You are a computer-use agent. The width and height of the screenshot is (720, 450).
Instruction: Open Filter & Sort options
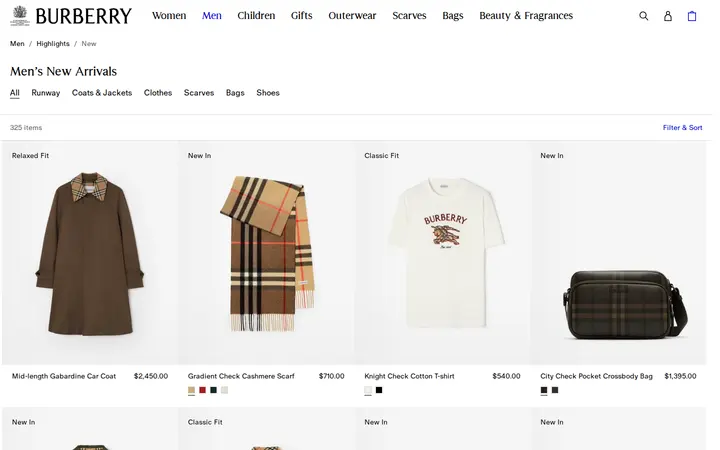tap(682, 128)
